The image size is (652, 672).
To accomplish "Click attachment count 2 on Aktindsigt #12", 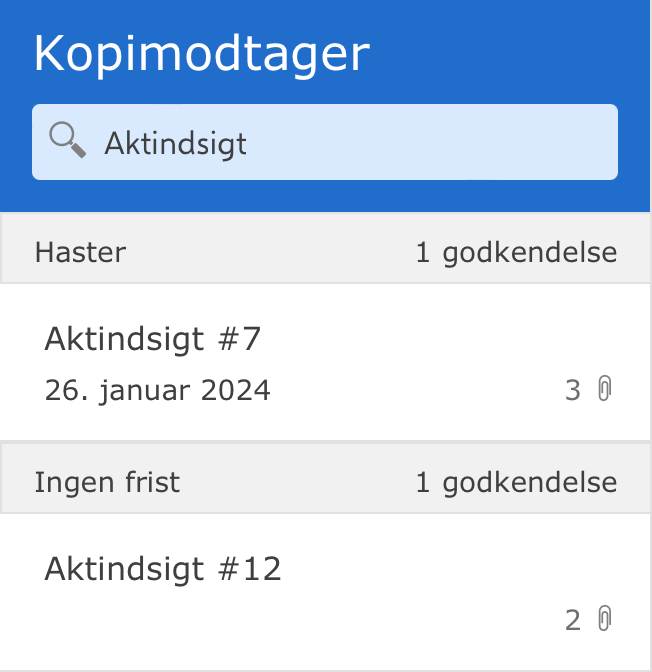I will [x=573, y=620].
